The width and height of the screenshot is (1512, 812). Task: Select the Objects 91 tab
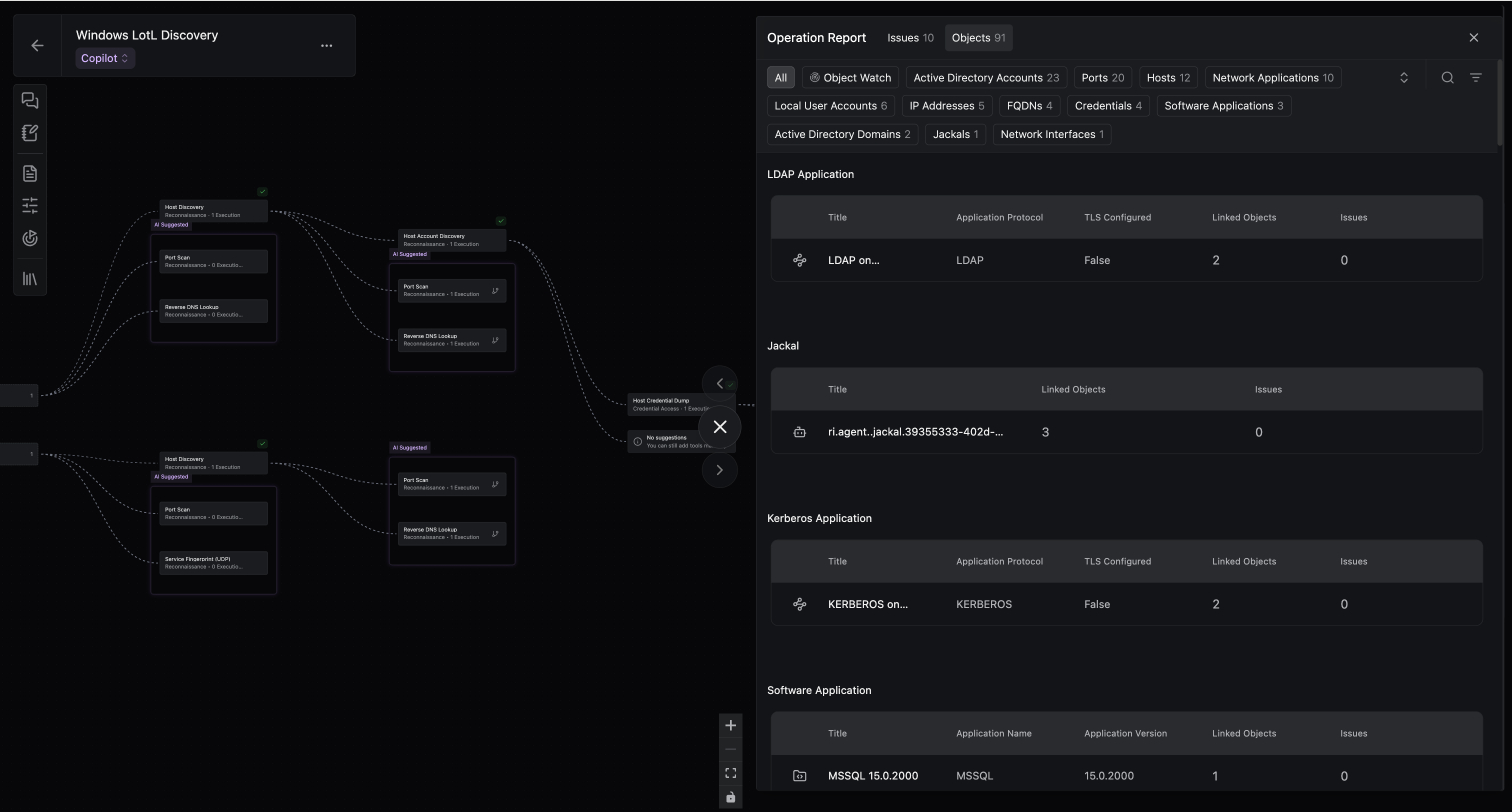[978, 37]
